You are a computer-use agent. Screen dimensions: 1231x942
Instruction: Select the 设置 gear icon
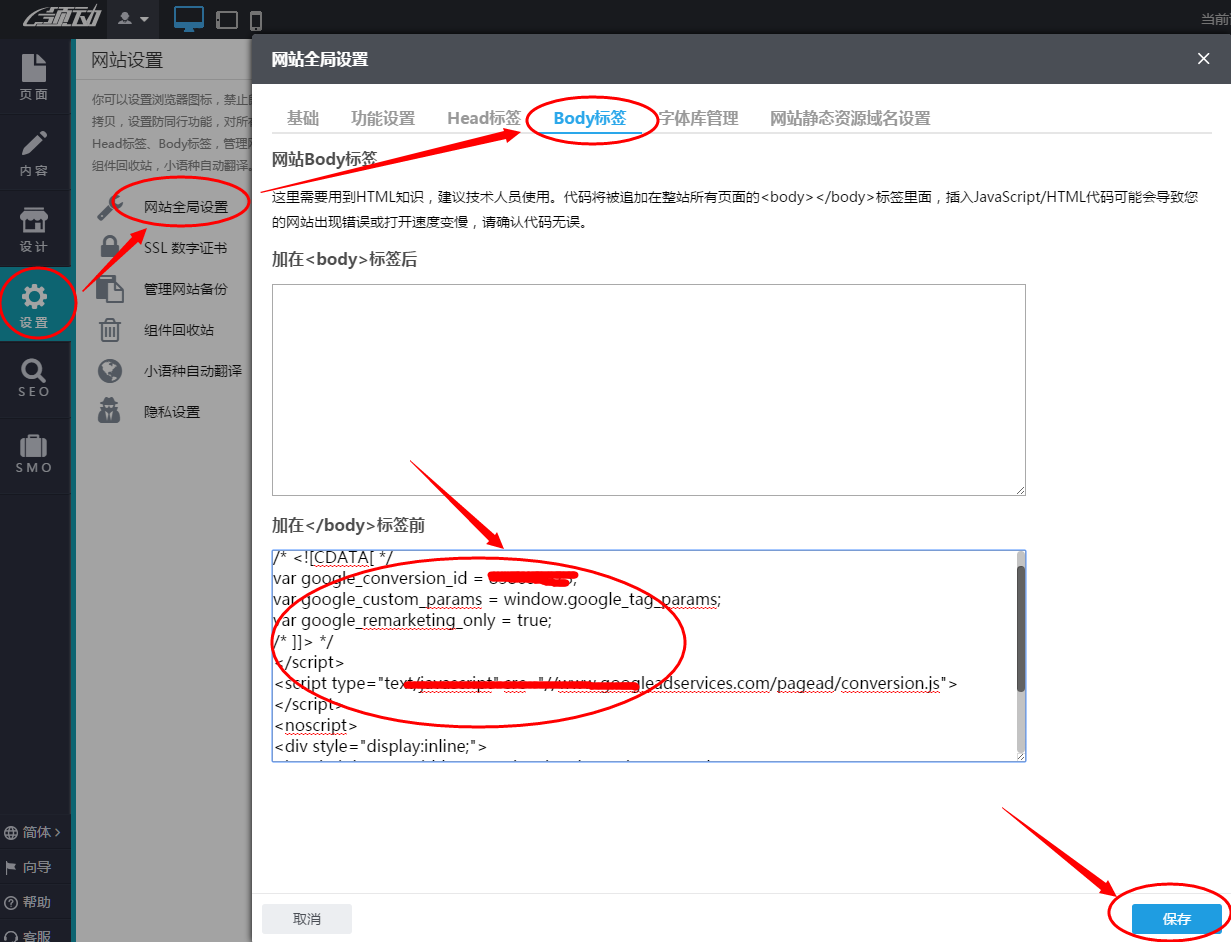pyautogui.click(x=35, y=302)
